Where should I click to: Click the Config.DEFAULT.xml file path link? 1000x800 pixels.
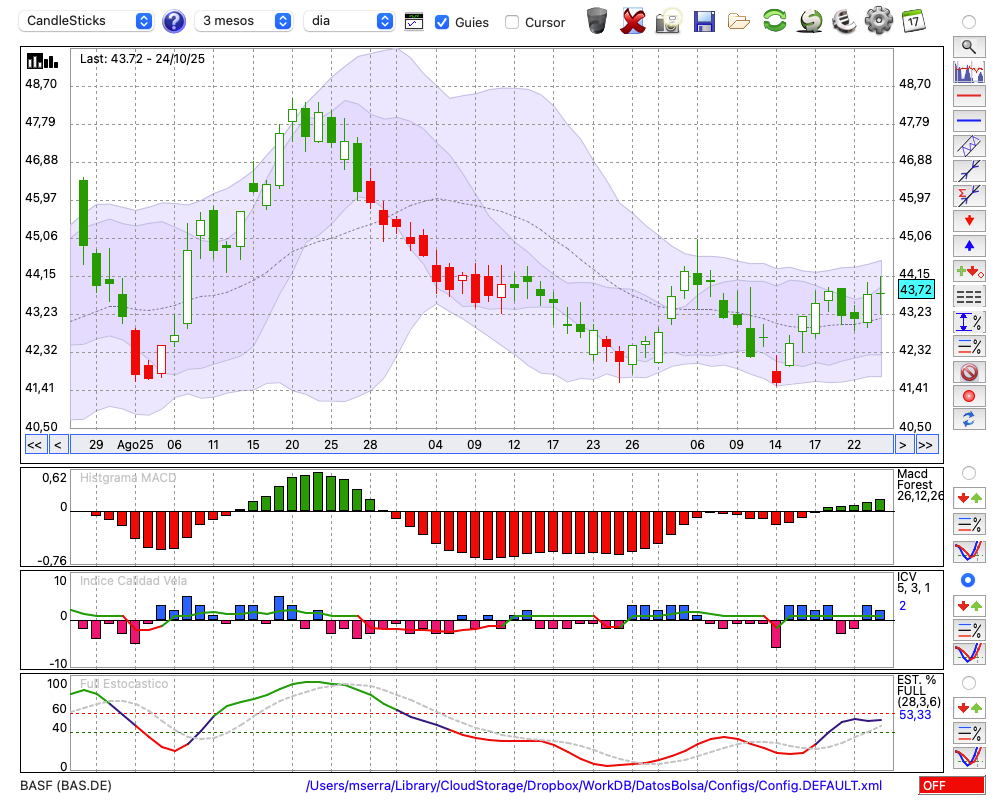[594, 786]
